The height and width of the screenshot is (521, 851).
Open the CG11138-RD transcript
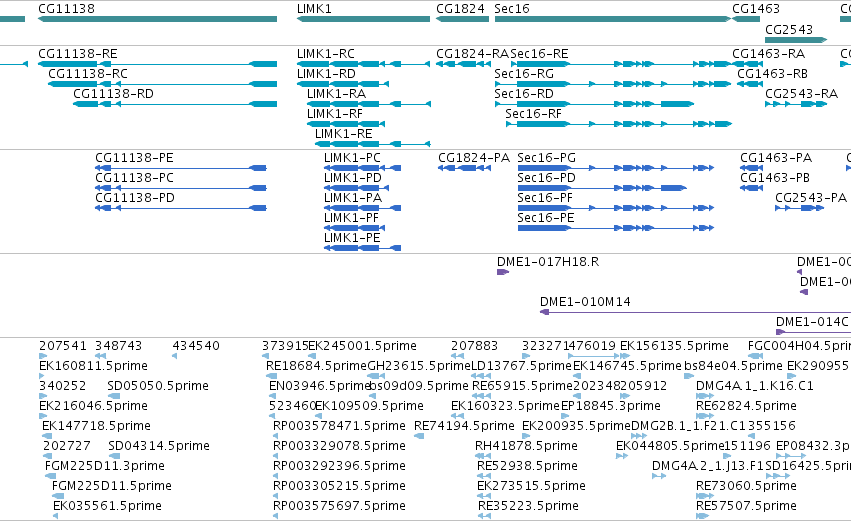[113, 94]
